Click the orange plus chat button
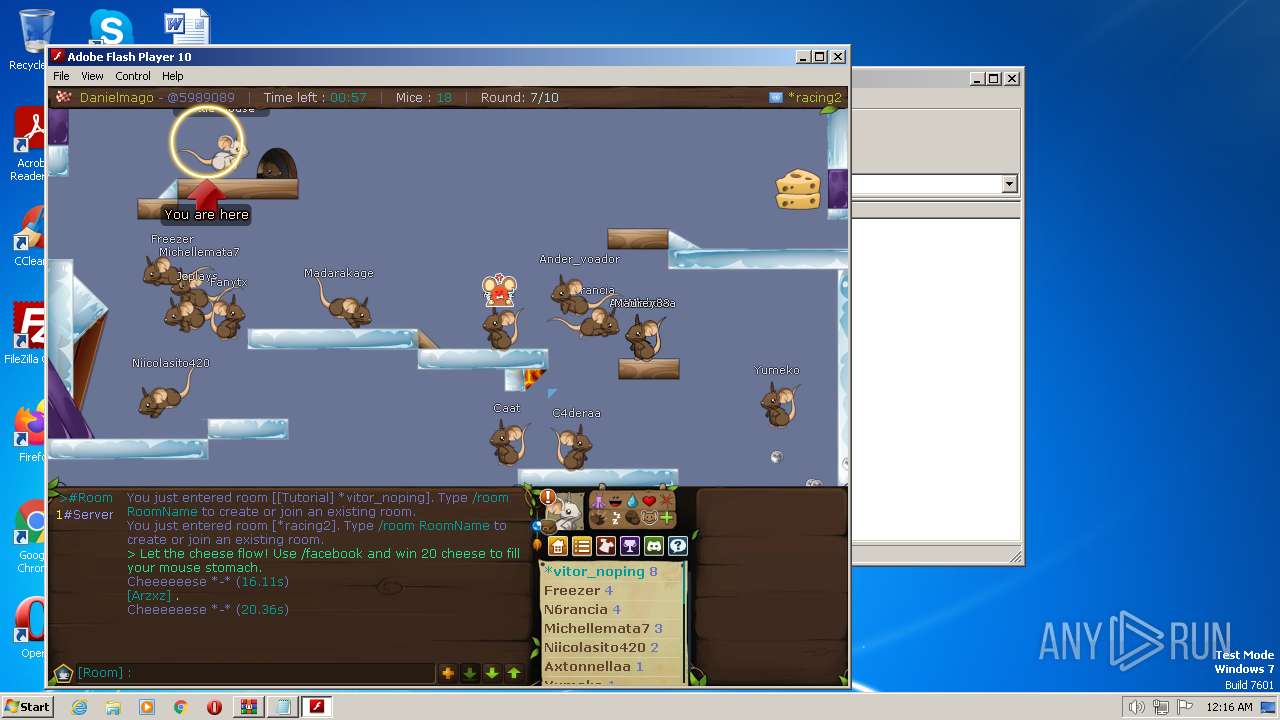The width and height of the screenshot is (1280, 720). [x=447, y=673]
